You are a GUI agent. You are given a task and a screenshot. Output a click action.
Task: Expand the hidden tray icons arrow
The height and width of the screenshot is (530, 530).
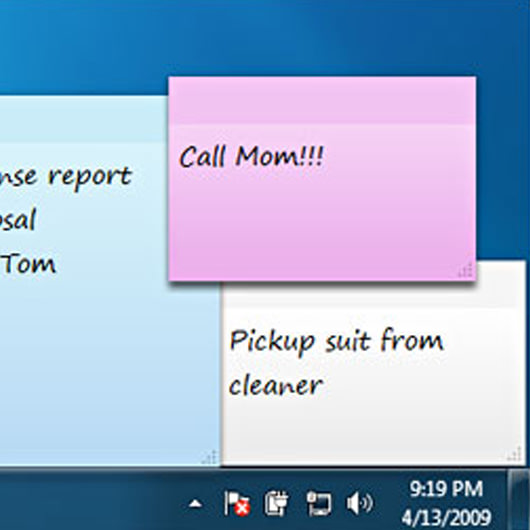[x=195, y=504]
